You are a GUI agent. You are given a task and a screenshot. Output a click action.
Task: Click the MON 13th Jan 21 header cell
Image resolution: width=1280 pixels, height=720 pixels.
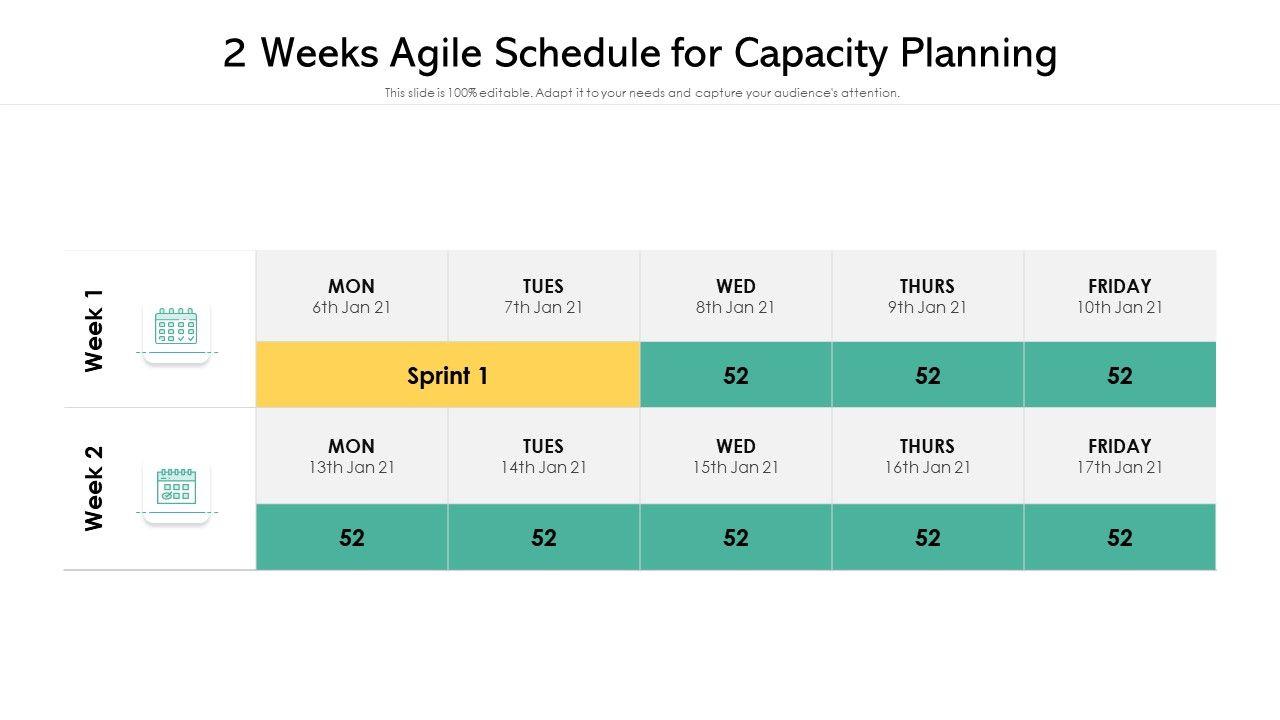pyautogui.click(x=352, y=456)
